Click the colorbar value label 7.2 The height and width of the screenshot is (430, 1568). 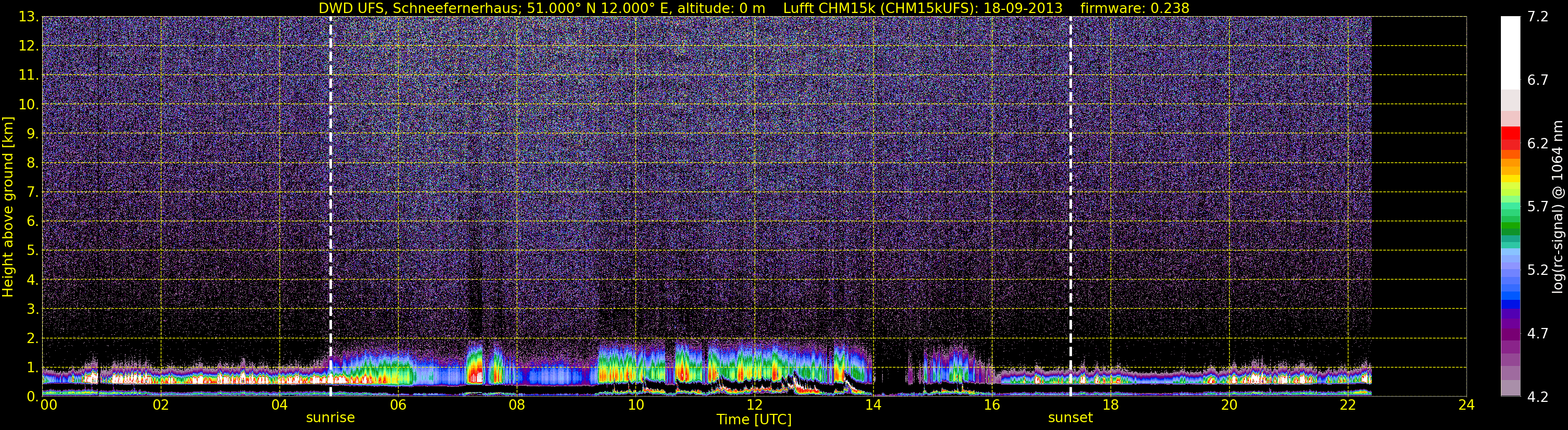pyautogui.click(x=1538, y=17)
